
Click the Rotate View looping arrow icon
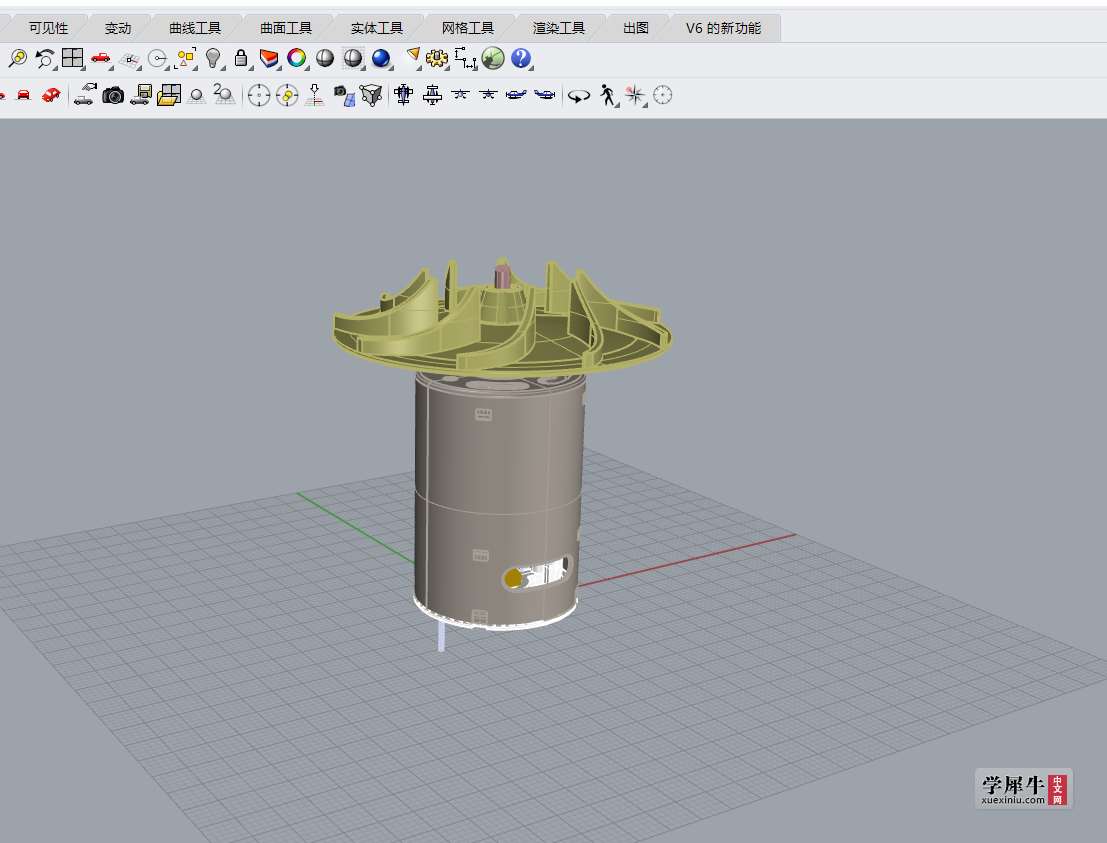tap(579, 96)
